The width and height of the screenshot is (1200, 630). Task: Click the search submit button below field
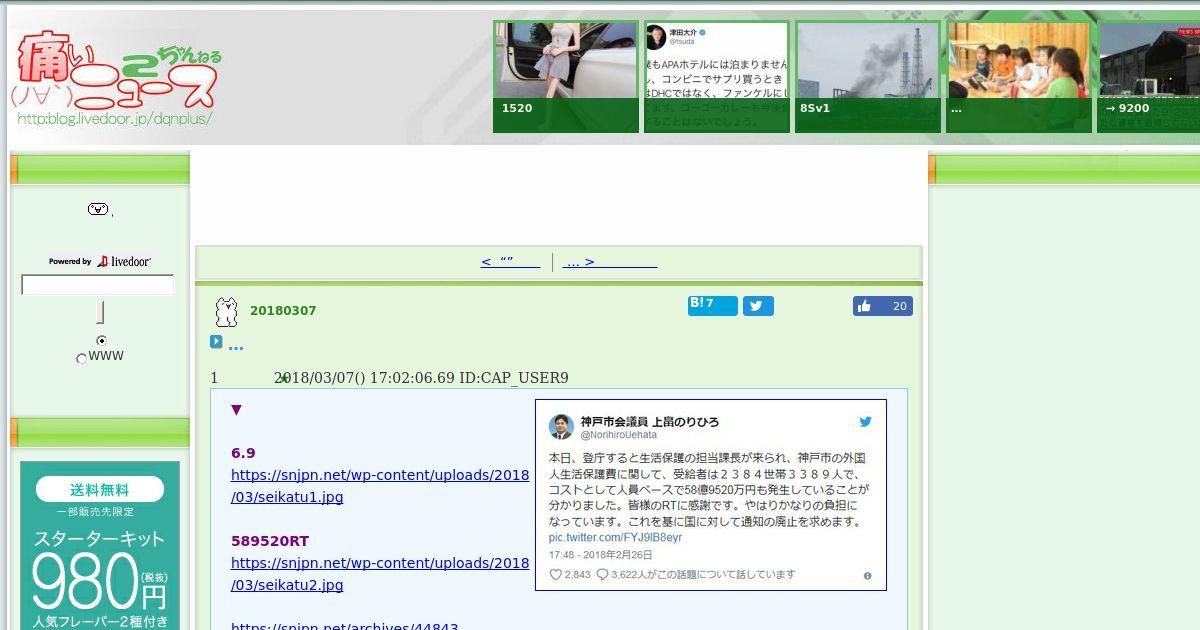pos(100,312)
